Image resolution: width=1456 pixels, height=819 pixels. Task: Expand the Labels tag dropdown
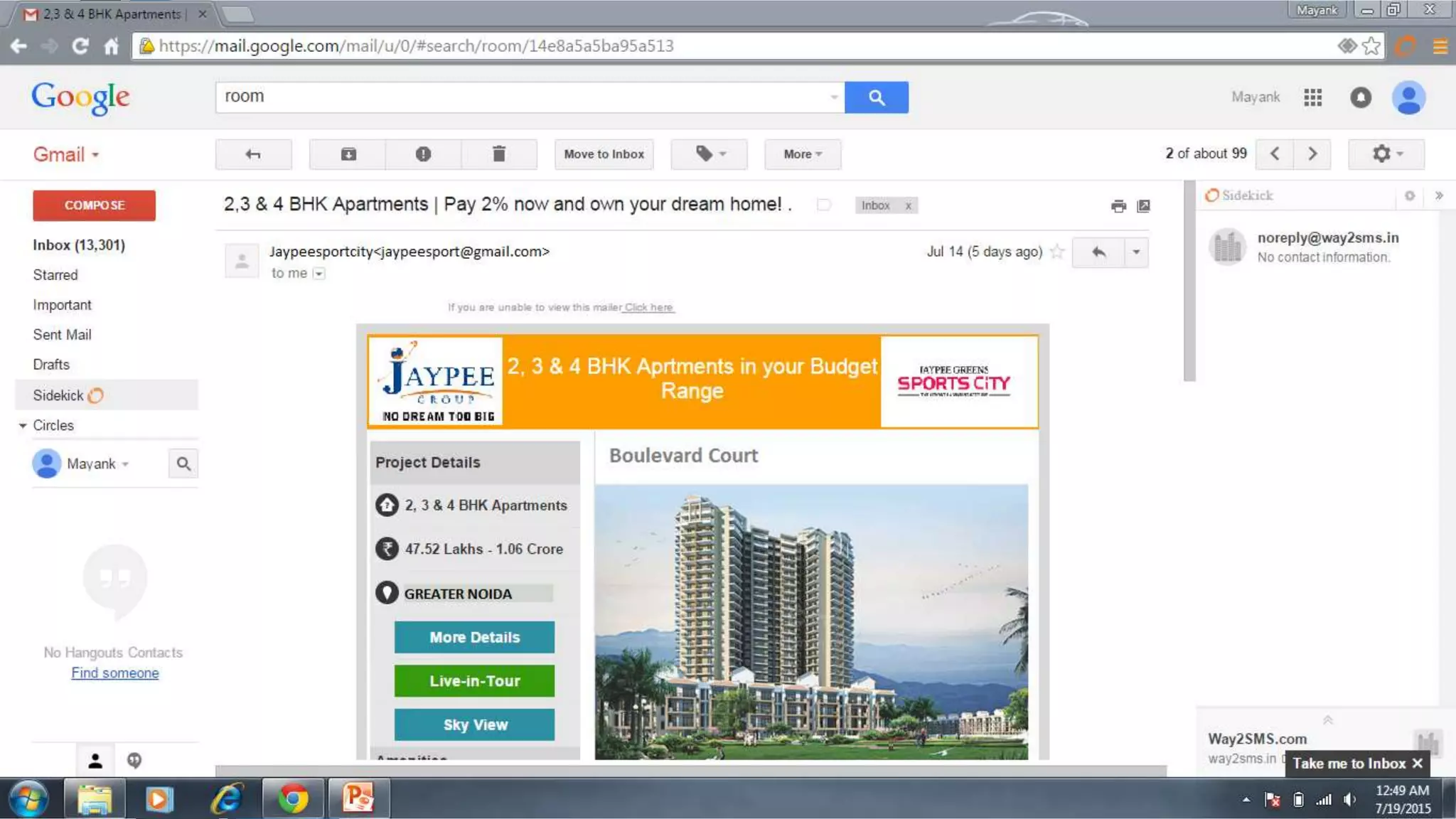(x=709, y=154)
